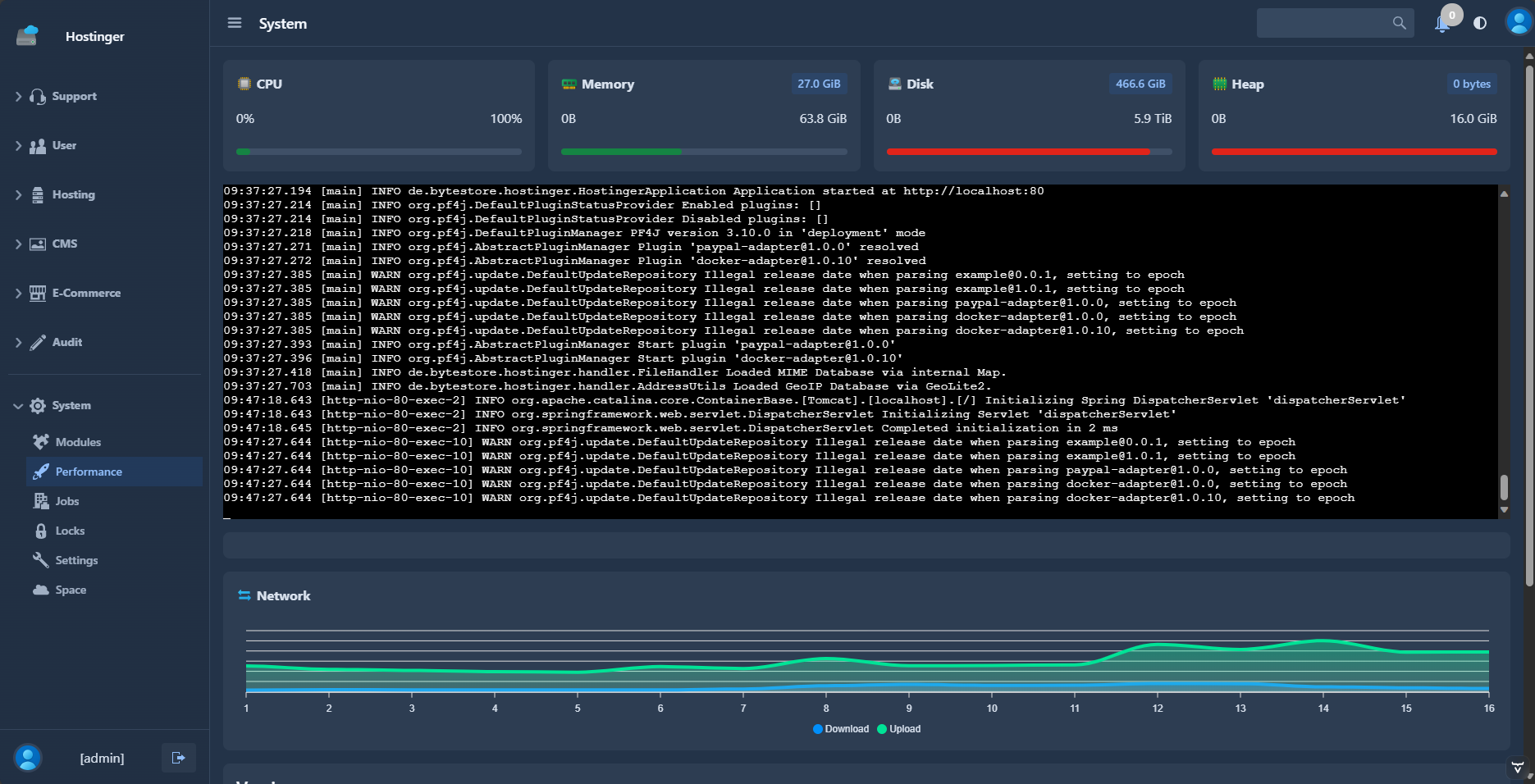
Task: Collapse the System menu chevron
Action: pos(18,406)
